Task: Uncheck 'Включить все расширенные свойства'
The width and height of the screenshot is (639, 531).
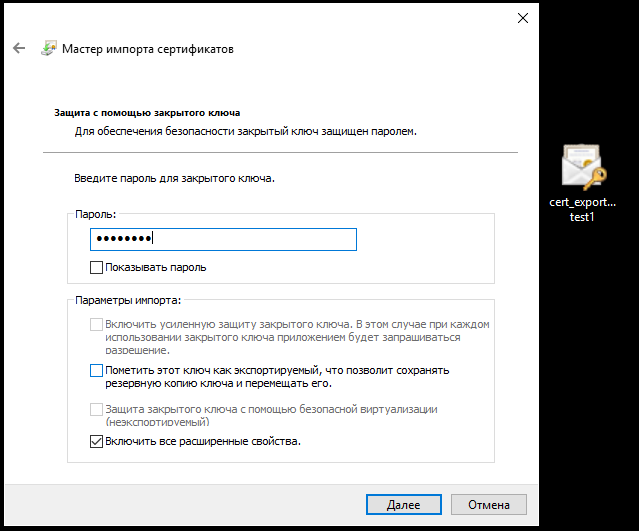Action: [97, 441]
